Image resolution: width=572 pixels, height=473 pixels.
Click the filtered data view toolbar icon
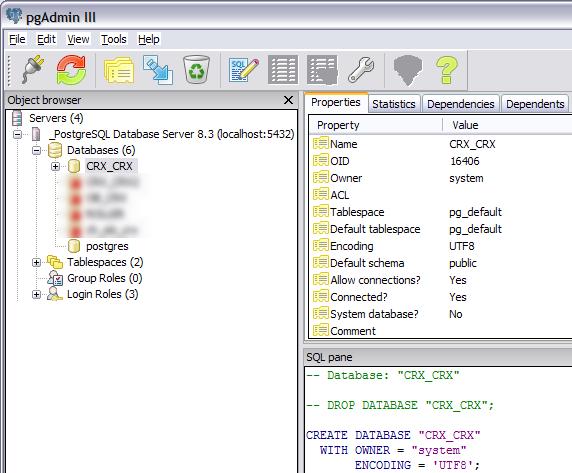coord(322,70)
